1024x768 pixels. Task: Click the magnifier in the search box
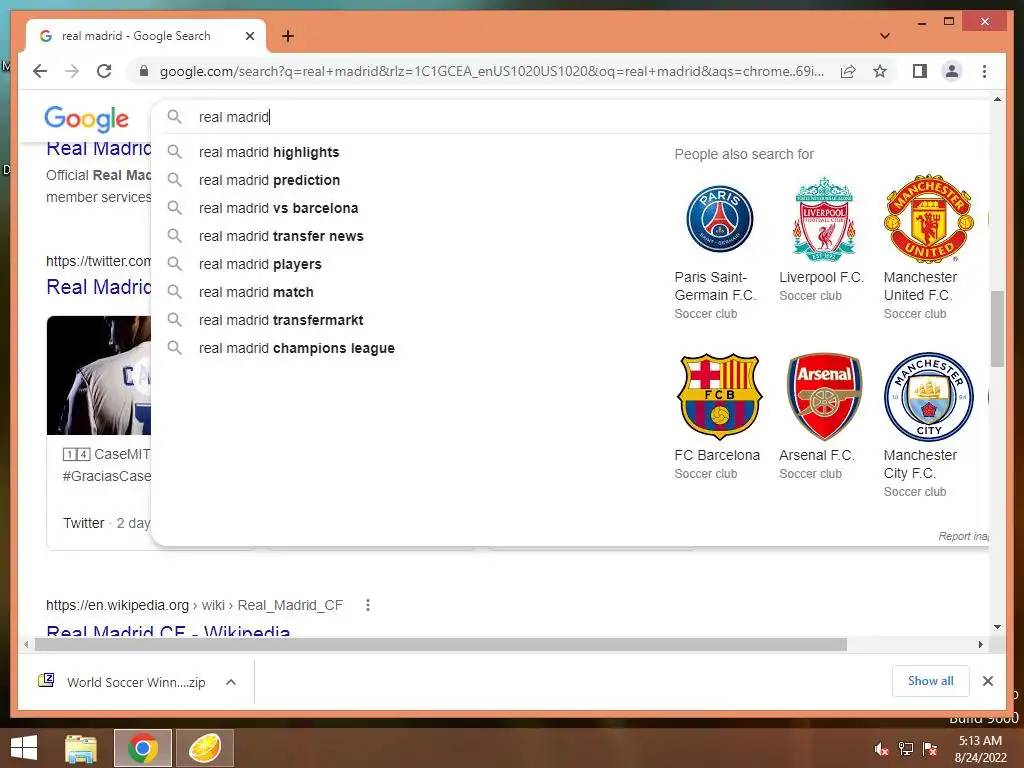tap(174, 117)
